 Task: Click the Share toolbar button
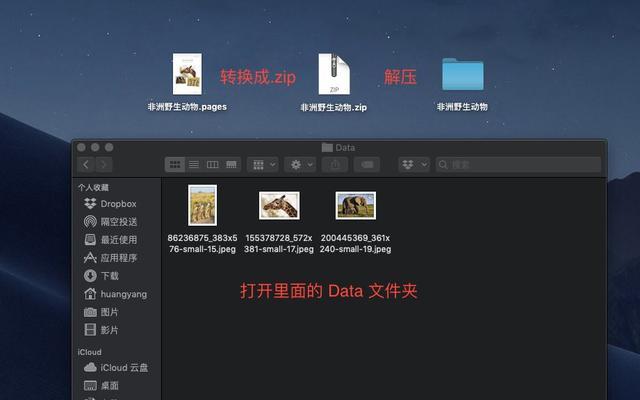335,164
